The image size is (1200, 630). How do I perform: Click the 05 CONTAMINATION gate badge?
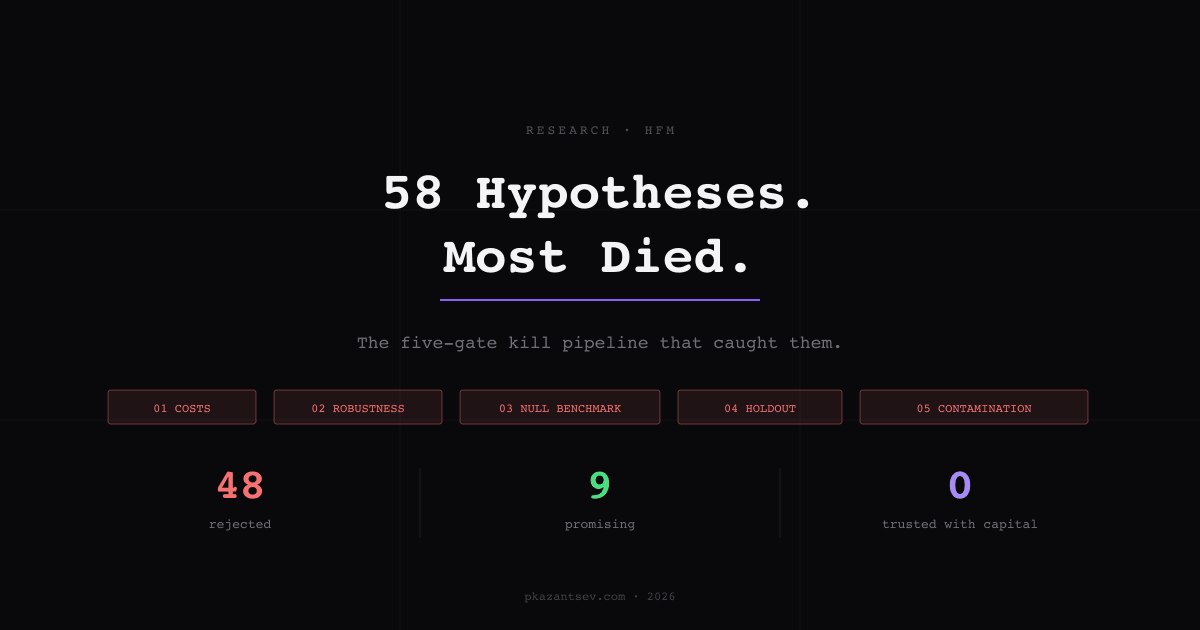(x=974, y=407)
